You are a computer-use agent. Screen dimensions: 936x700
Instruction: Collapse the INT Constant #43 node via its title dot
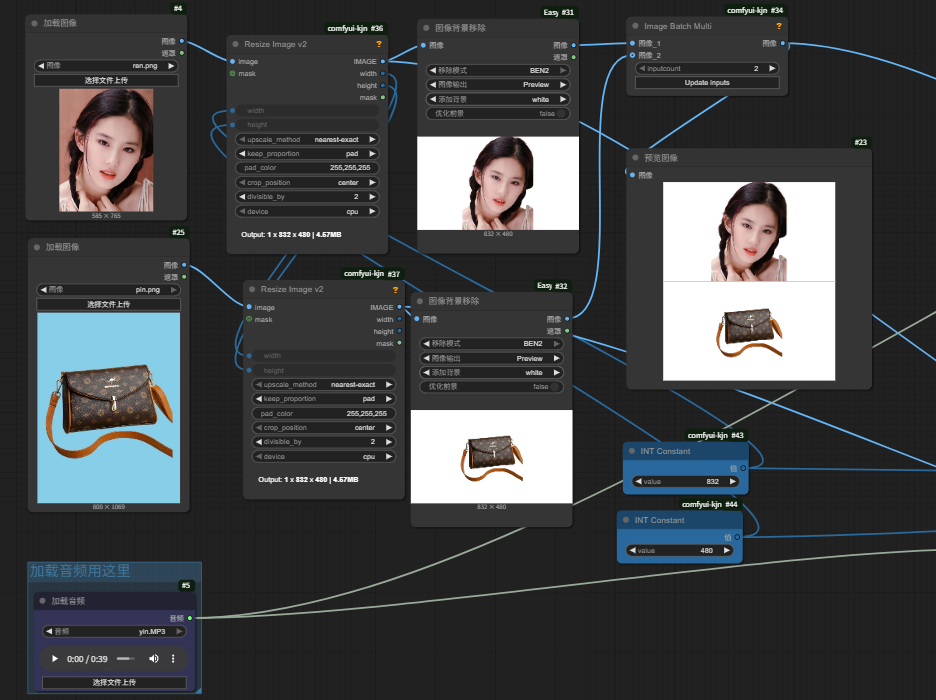(632, 451)
